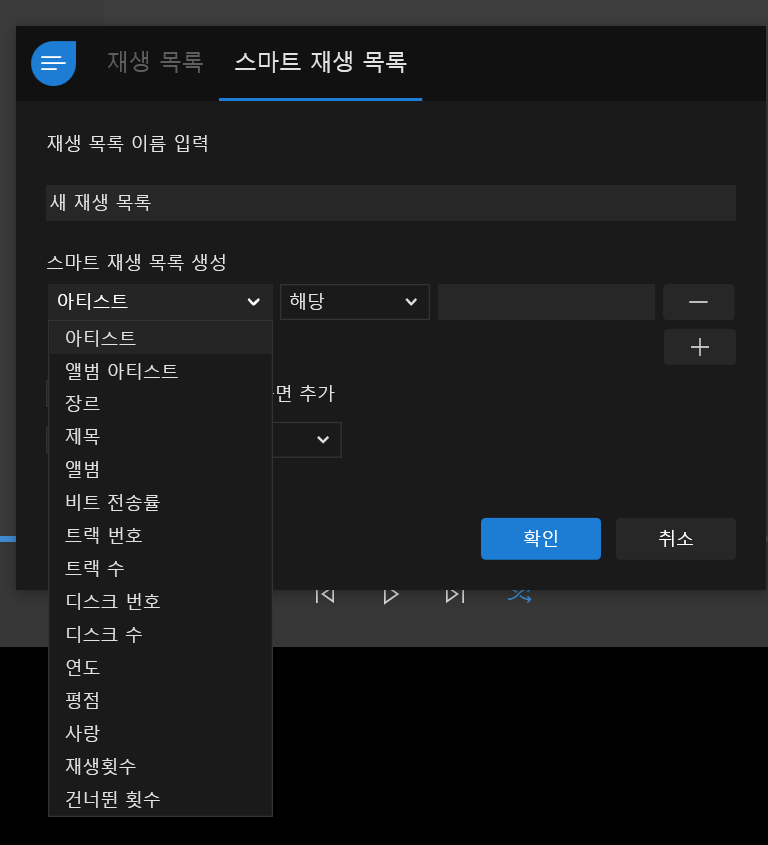768x845 pixels.
Task: Choose 아티스트 option in the list
Action: (160, 338)
